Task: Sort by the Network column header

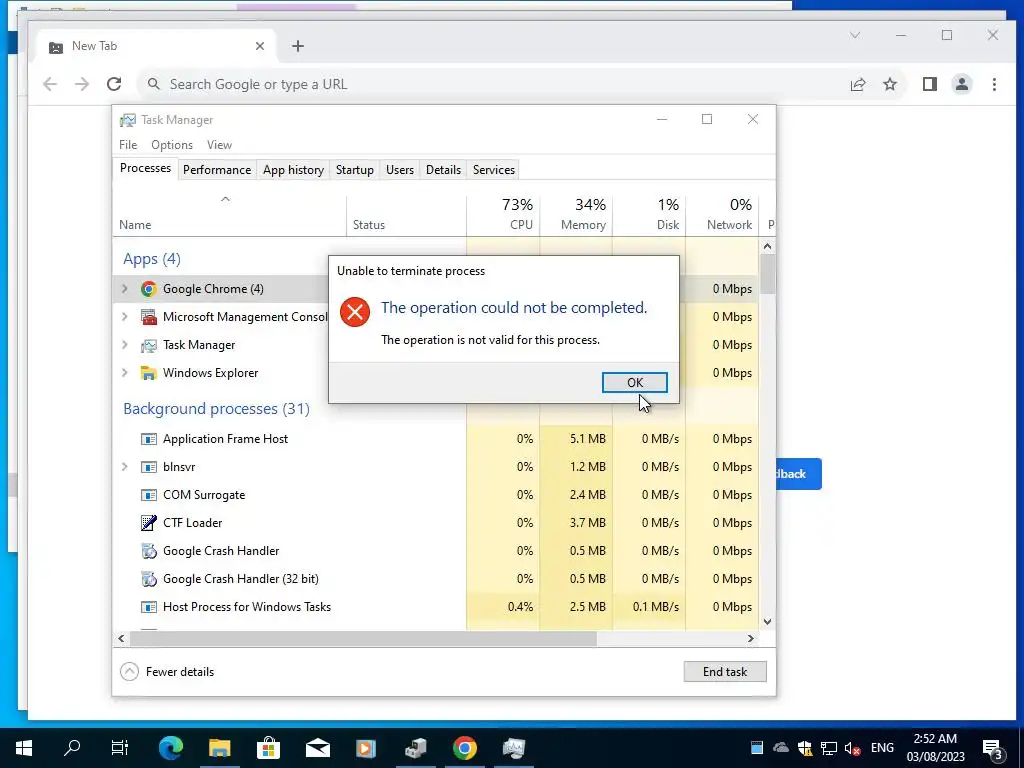Action: (x=722, y=216)
